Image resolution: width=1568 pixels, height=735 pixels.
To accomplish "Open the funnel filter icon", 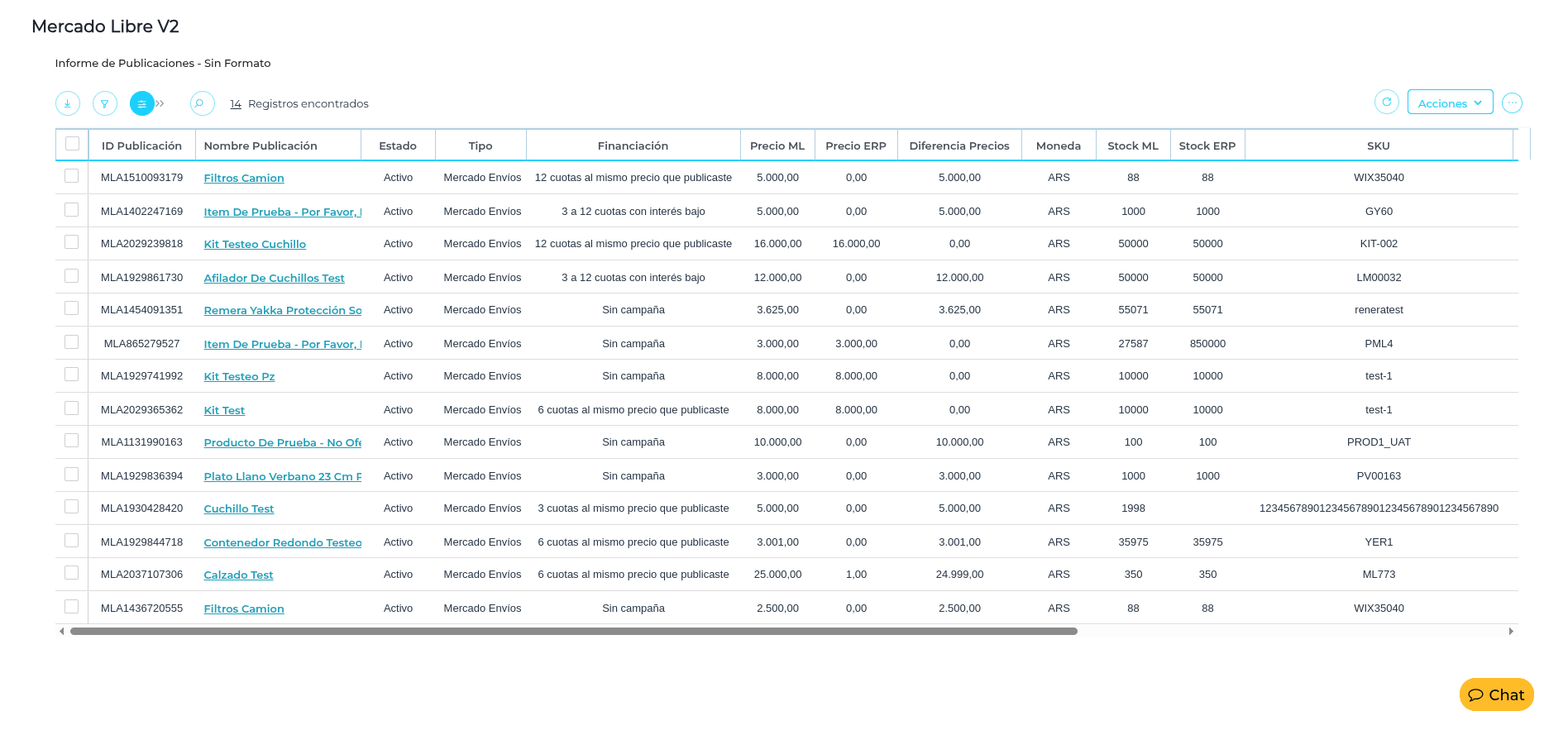I will (x=105, y=103).
